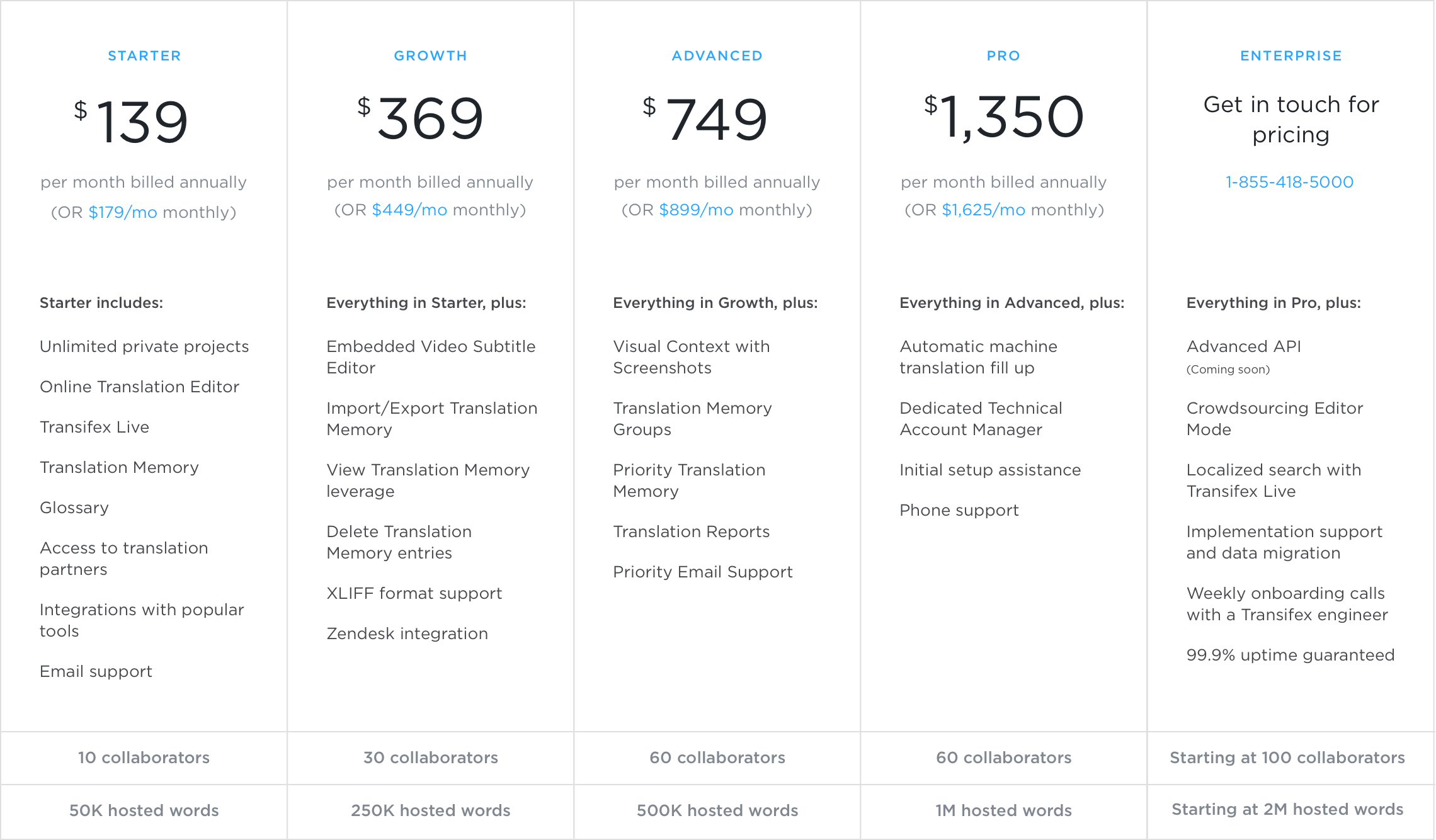Select the ENTERPRISE plan heading

pyautogui.click(x=1291, y=56)
